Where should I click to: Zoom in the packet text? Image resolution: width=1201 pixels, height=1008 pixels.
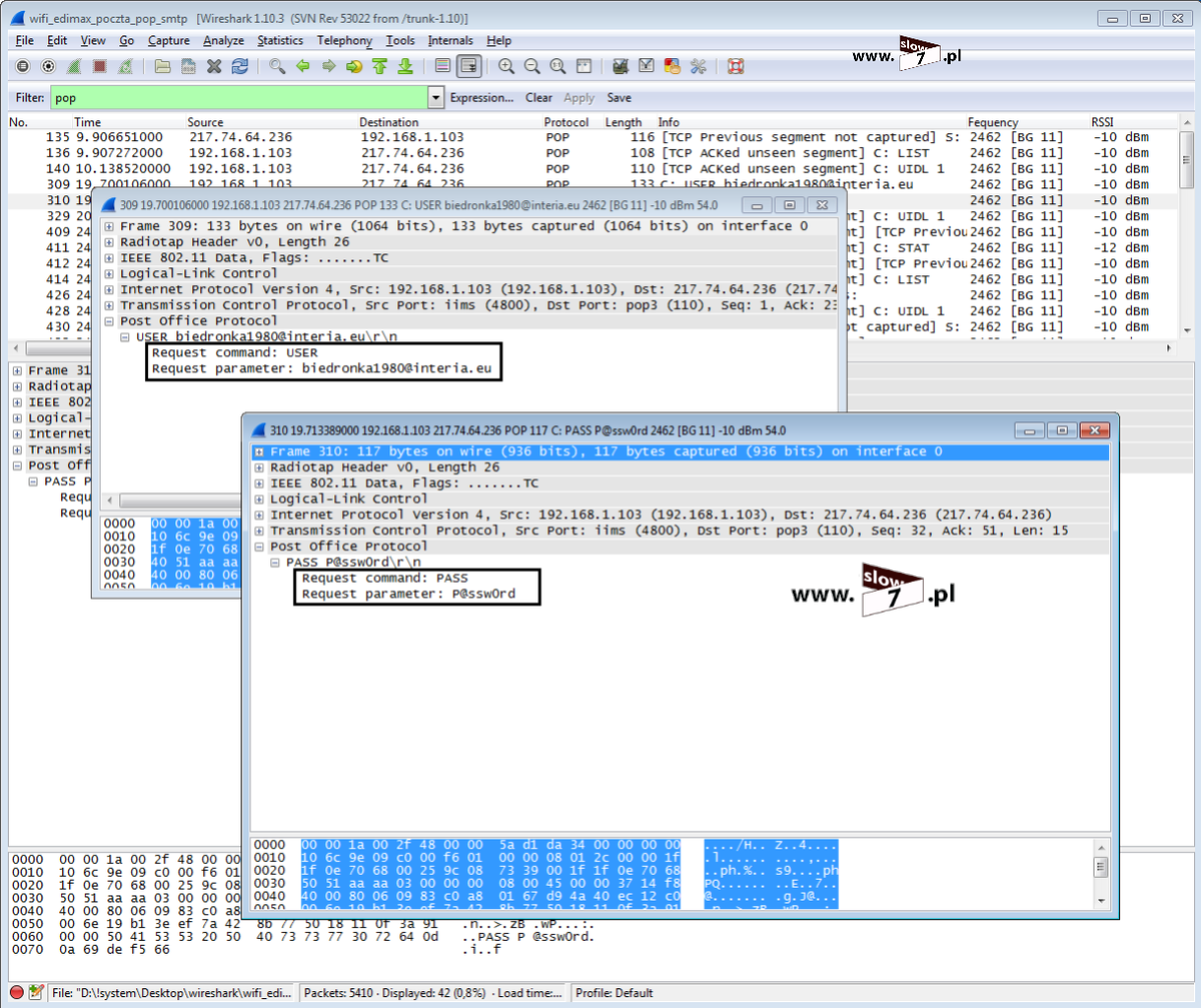pyautogui.click(x=506, y=66)
